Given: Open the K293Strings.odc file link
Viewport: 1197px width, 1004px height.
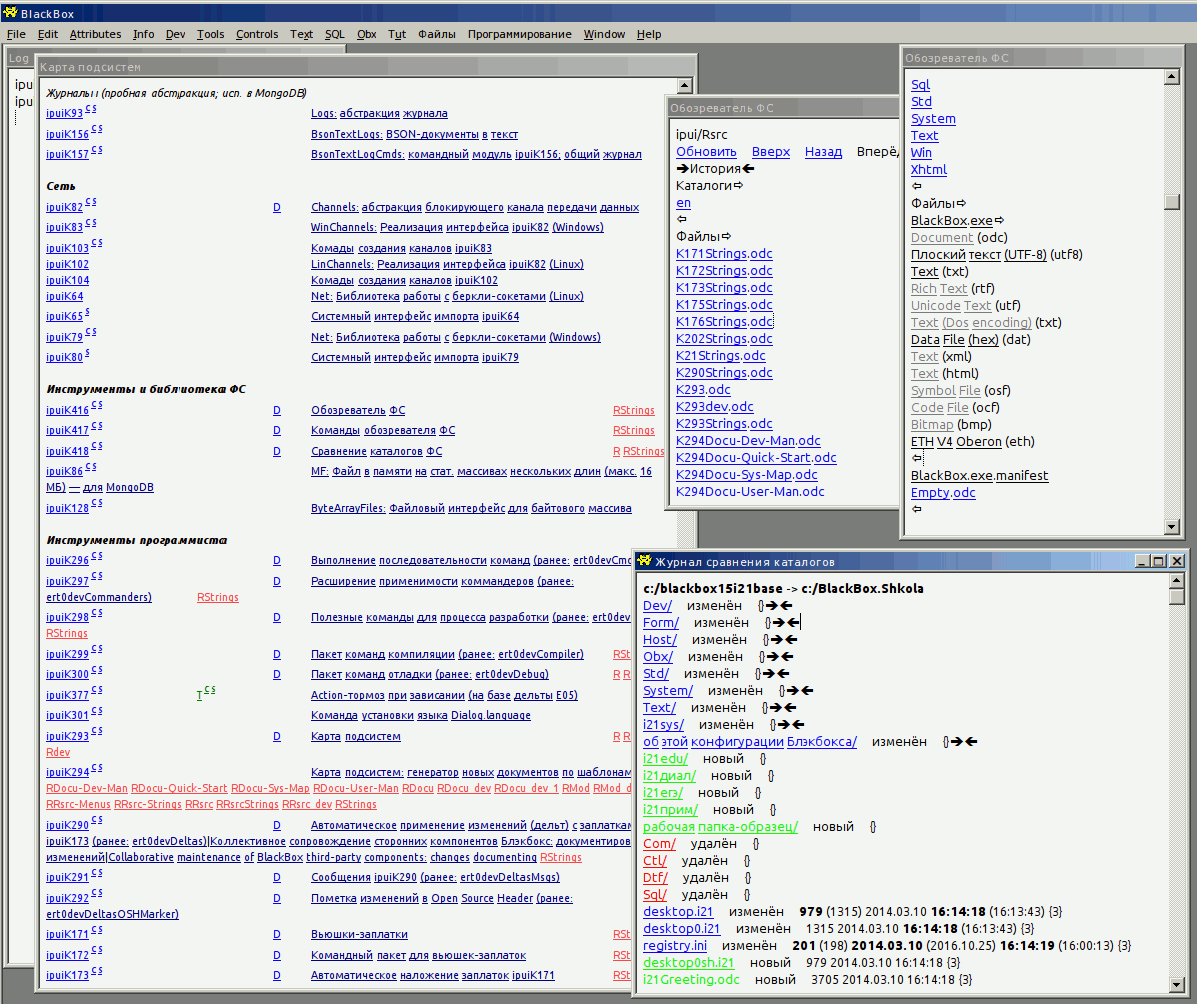Looking at the screenshot, I should [x=710, y=424].
